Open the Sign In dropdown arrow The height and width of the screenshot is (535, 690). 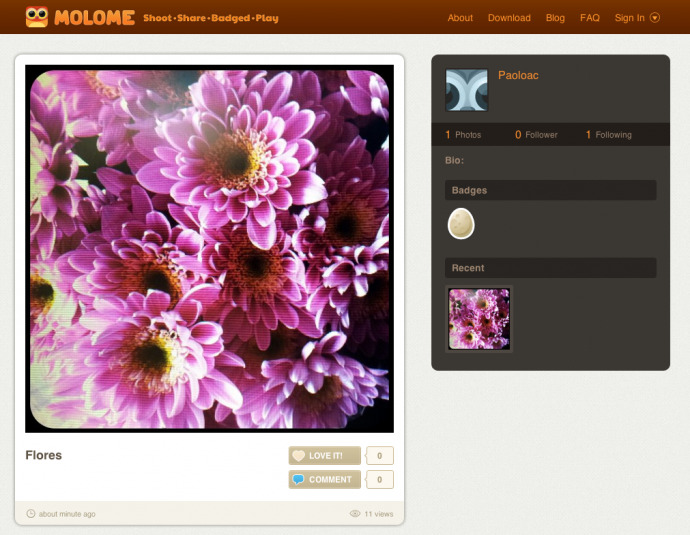[655, 18]
